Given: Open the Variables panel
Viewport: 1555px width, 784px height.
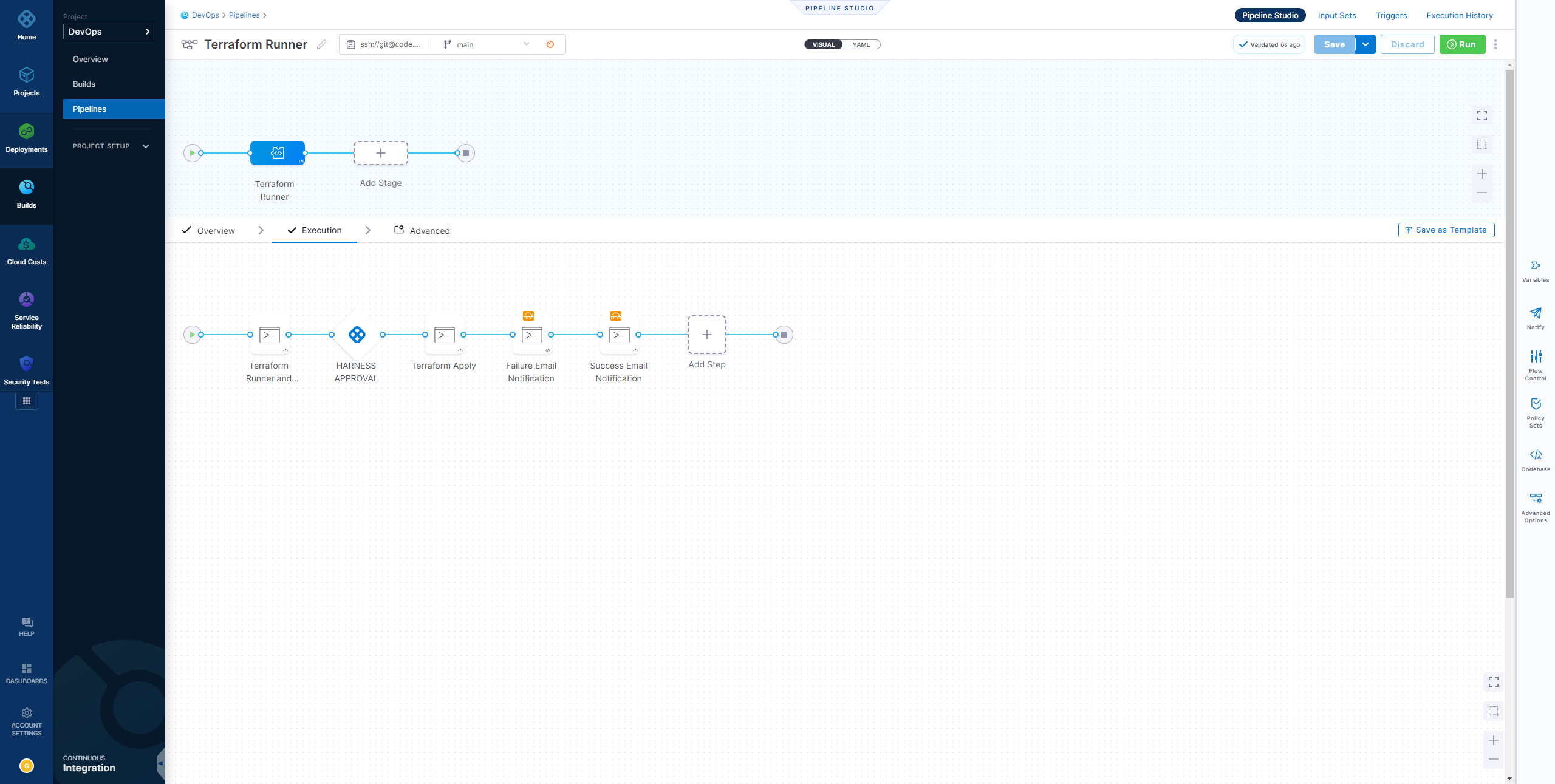Looking at the screenshot, I should click(1536, 271).
